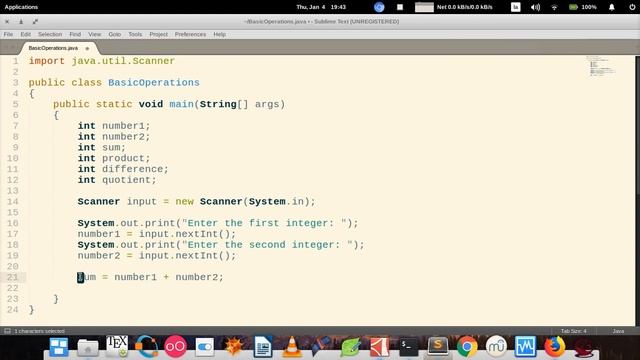Click the word import on line 1

(x=47, y=61)
